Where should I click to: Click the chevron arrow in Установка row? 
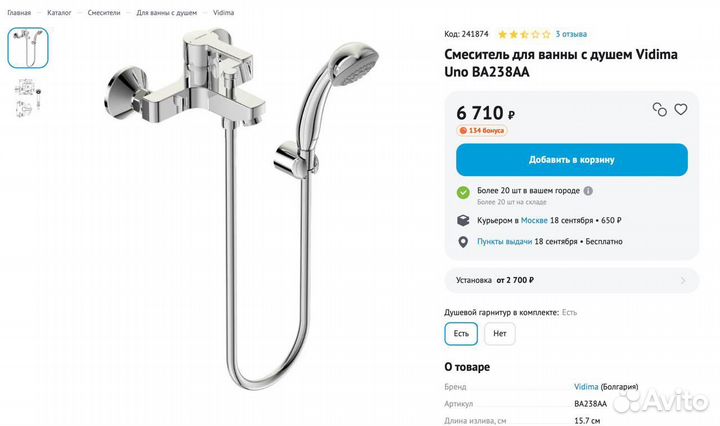tap(683, 280)
